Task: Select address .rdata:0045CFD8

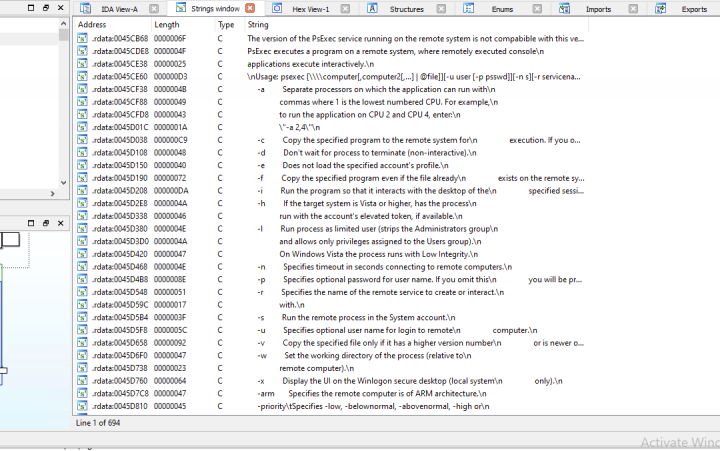Action: pos(120,115)
